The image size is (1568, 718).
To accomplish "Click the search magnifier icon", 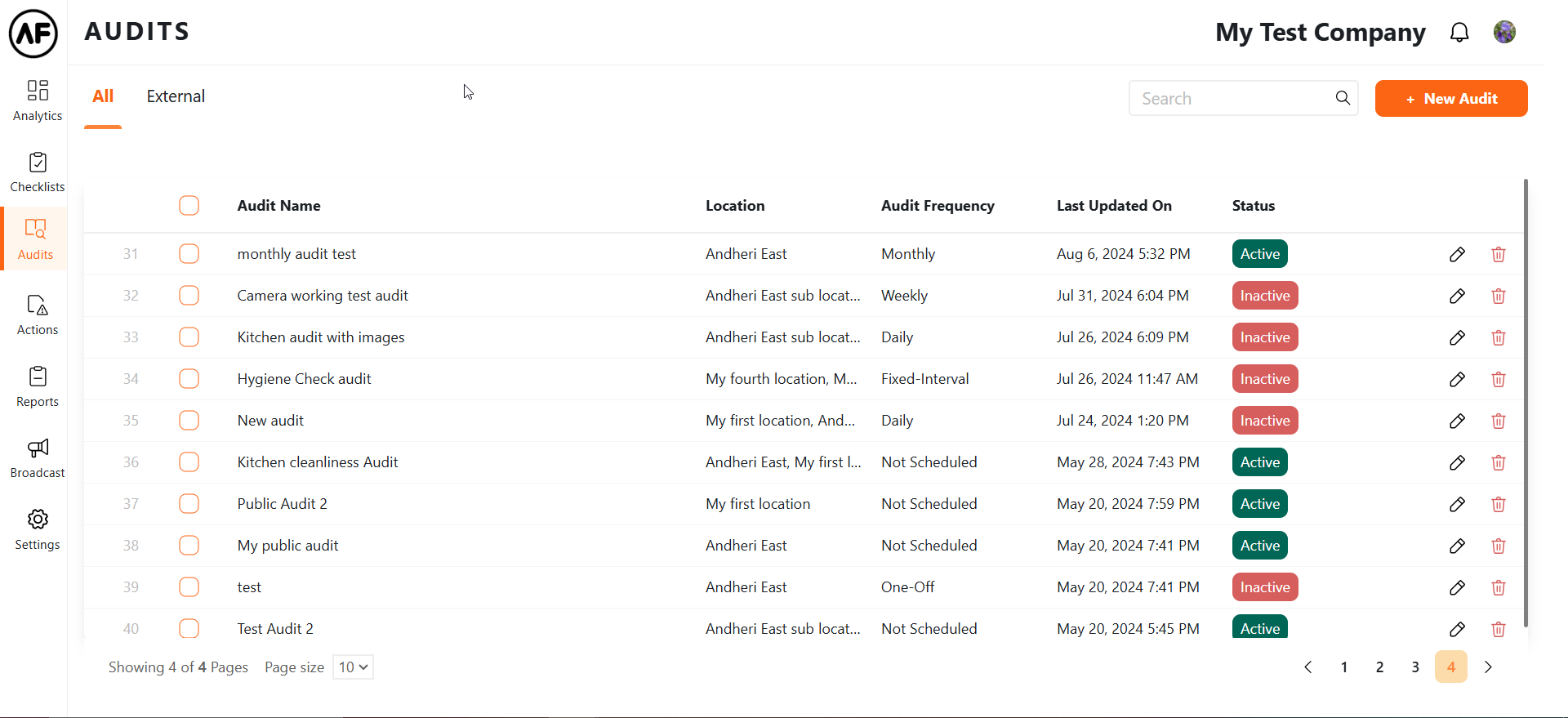I will coord(1343,99).
